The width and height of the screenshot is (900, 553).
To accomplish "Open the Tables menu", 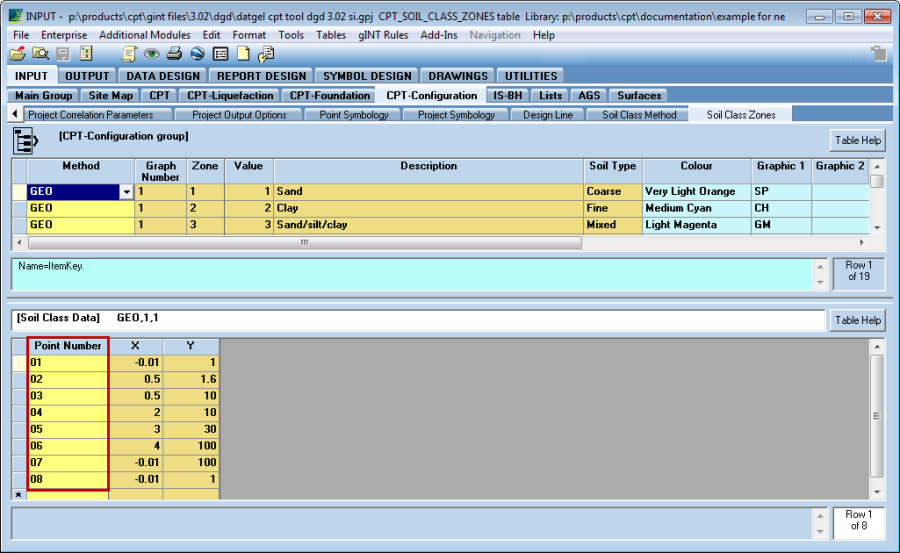I will click(x=331, y=35).
